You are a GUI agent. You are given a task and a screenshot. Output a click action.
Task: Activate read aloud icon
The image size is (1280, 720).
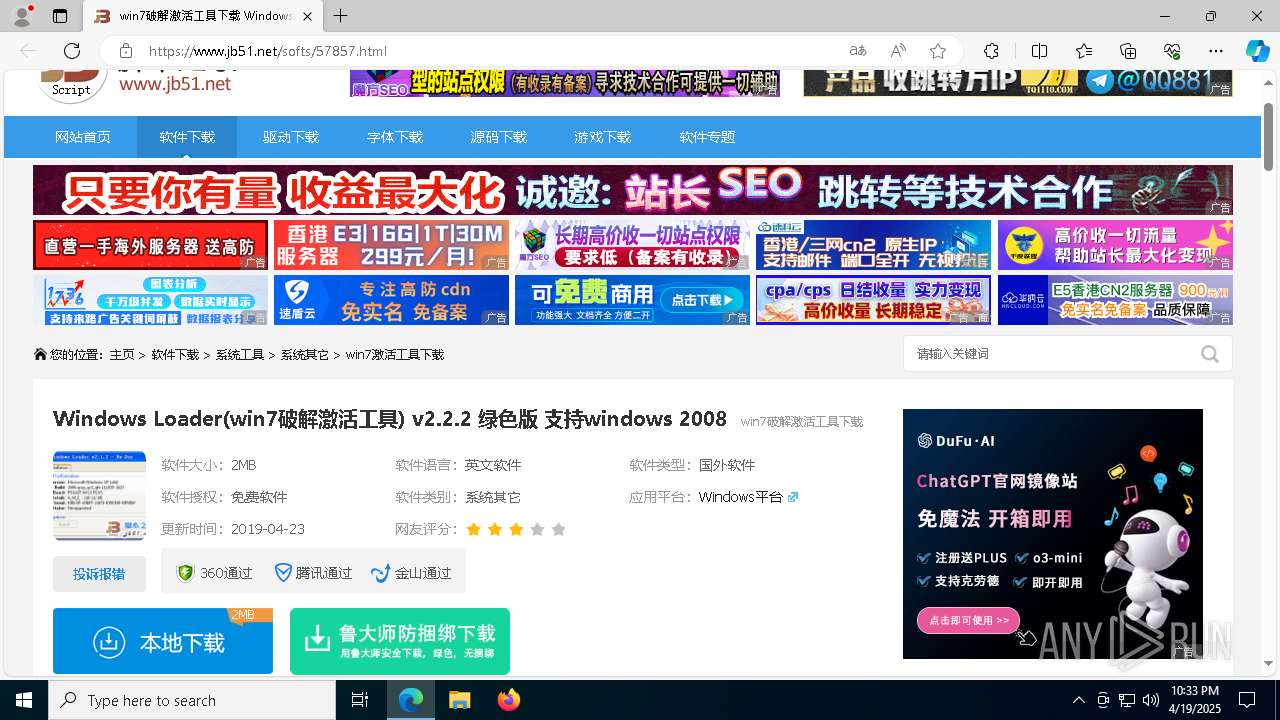[x=898, y=51]
